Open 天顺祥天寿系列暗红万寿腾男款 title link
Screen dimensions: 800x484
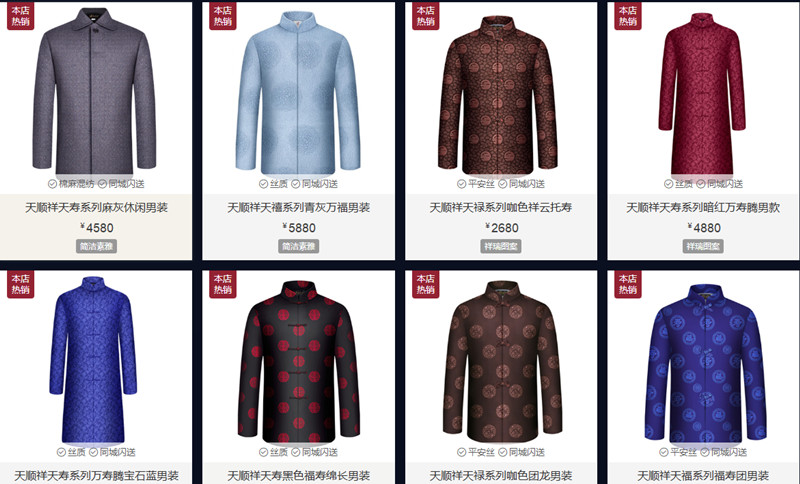(703, 208)
